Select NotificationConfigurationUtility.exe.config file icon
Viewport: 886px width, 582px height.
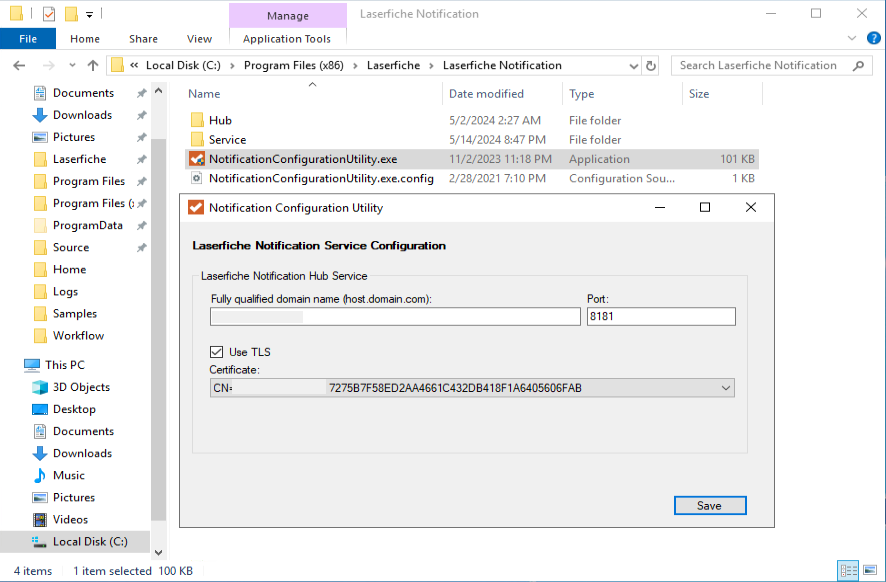click(197, 179)
